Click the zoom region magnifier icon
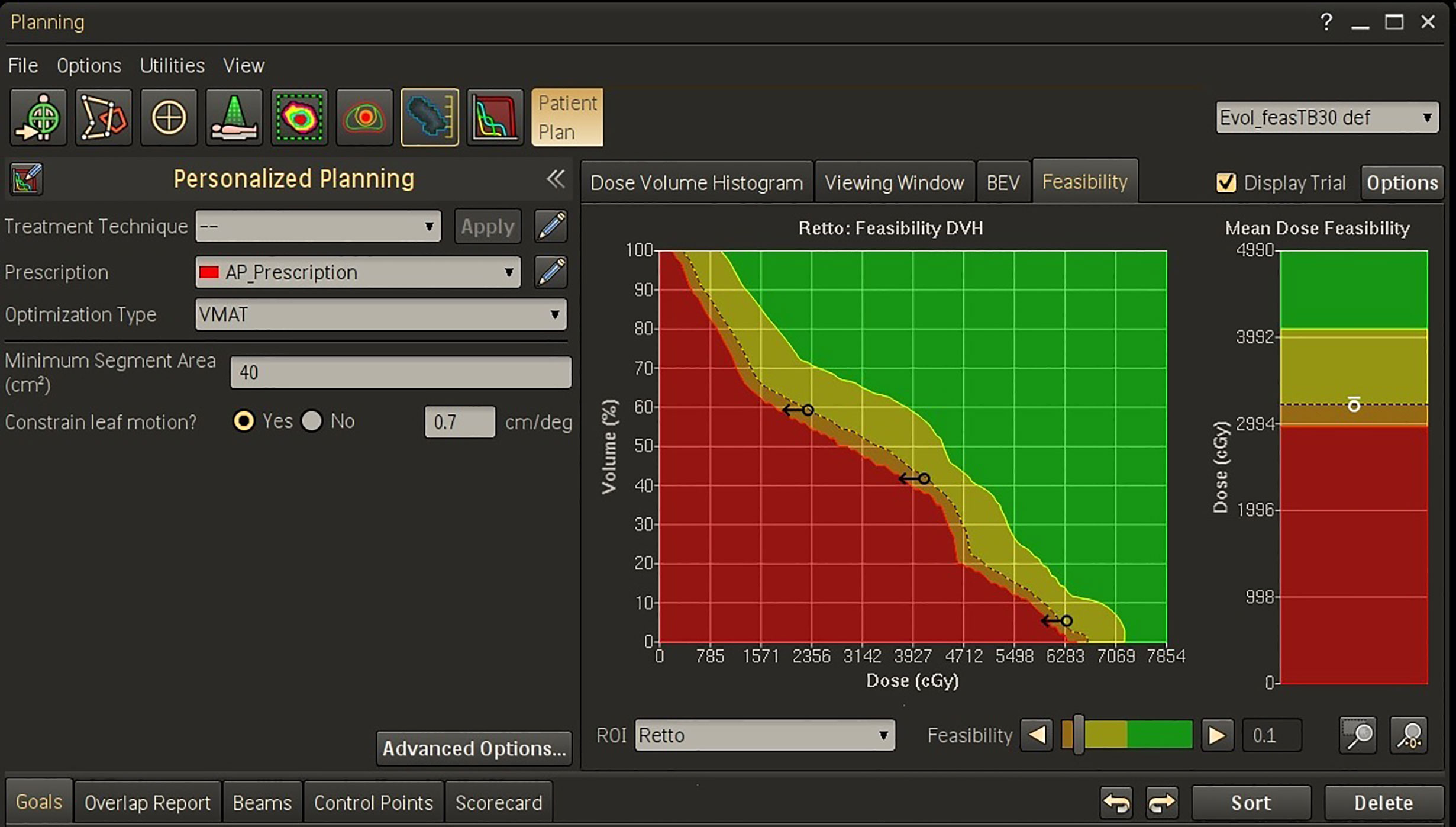The width and height of the screenshot is (1456, 827). [x=1358, y=735]
